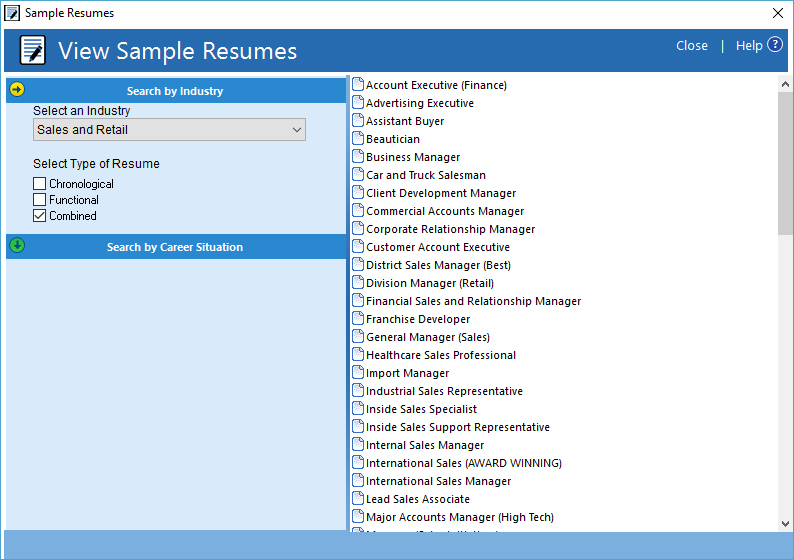Click the yellow arrow icon beside Search by Industry
This screenshot has width=794, height=560.
point(17,90)
